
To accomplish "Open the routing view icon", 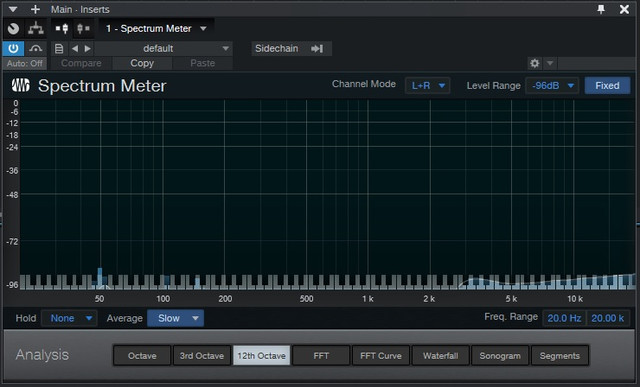I will click(36, 29).
